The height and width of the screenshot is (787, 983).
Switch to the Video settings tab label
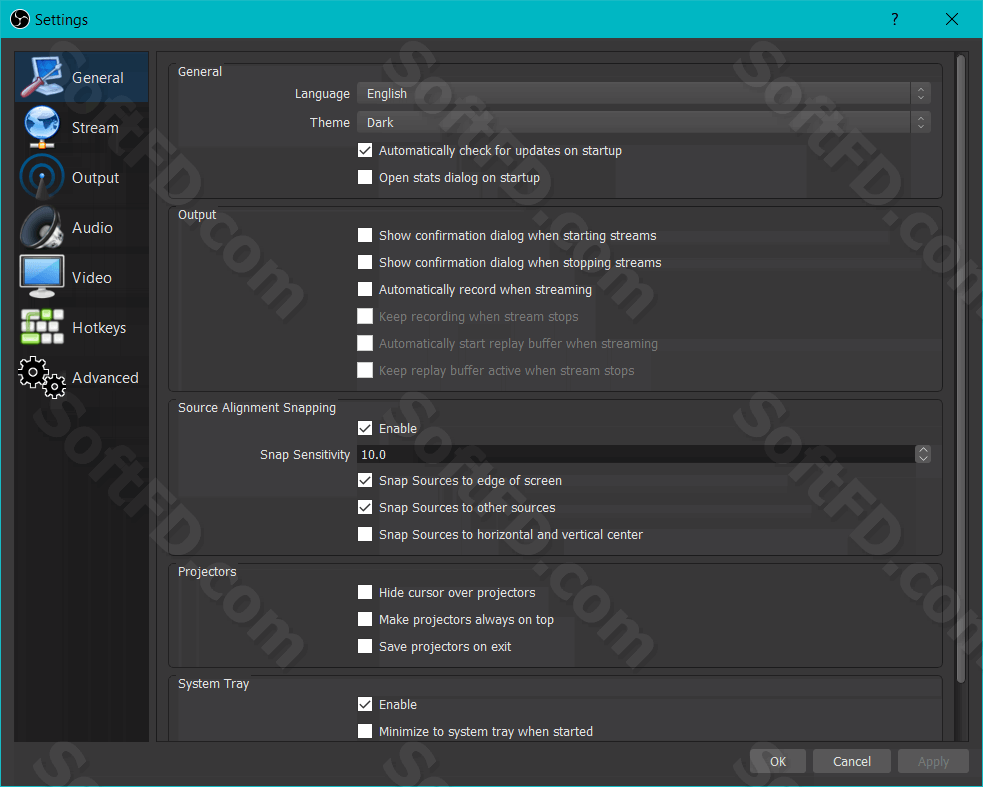pos(92,278)
